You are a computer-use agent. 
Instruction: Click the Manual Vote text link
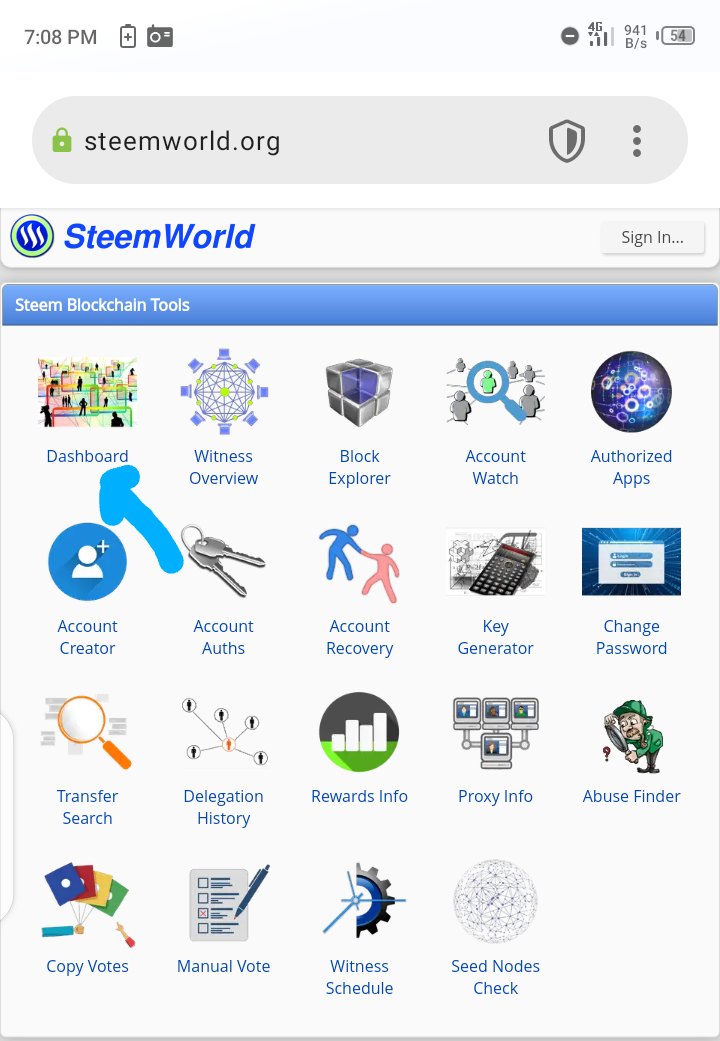click(224, 966)
